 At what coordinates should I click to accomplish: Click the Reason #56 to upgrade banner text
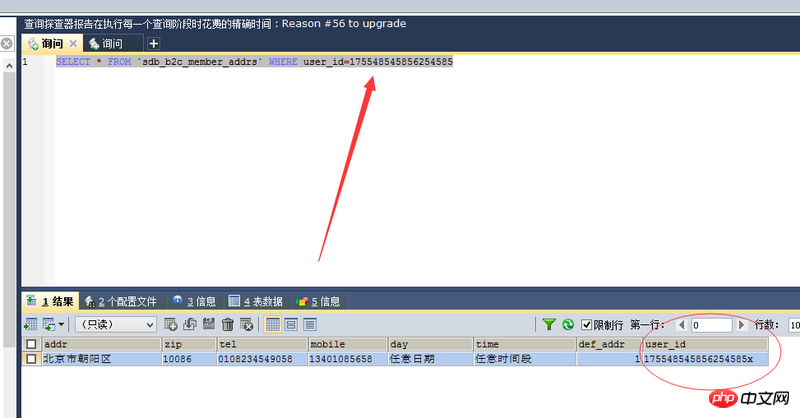click(x=344, y=23)
